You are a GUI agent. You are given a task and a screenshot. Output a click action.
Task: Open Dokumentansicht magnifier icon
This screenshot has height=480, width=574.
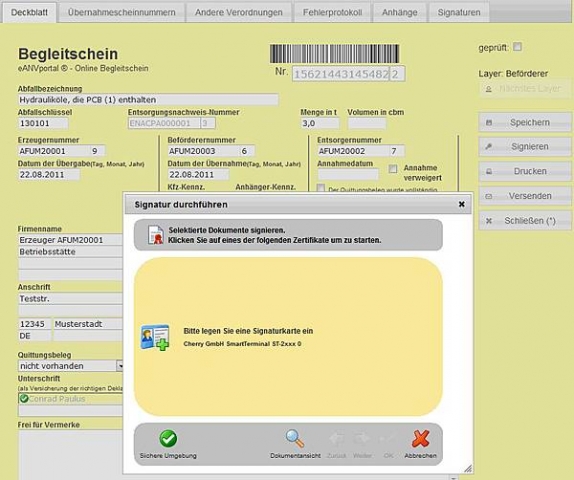(295, 438)
